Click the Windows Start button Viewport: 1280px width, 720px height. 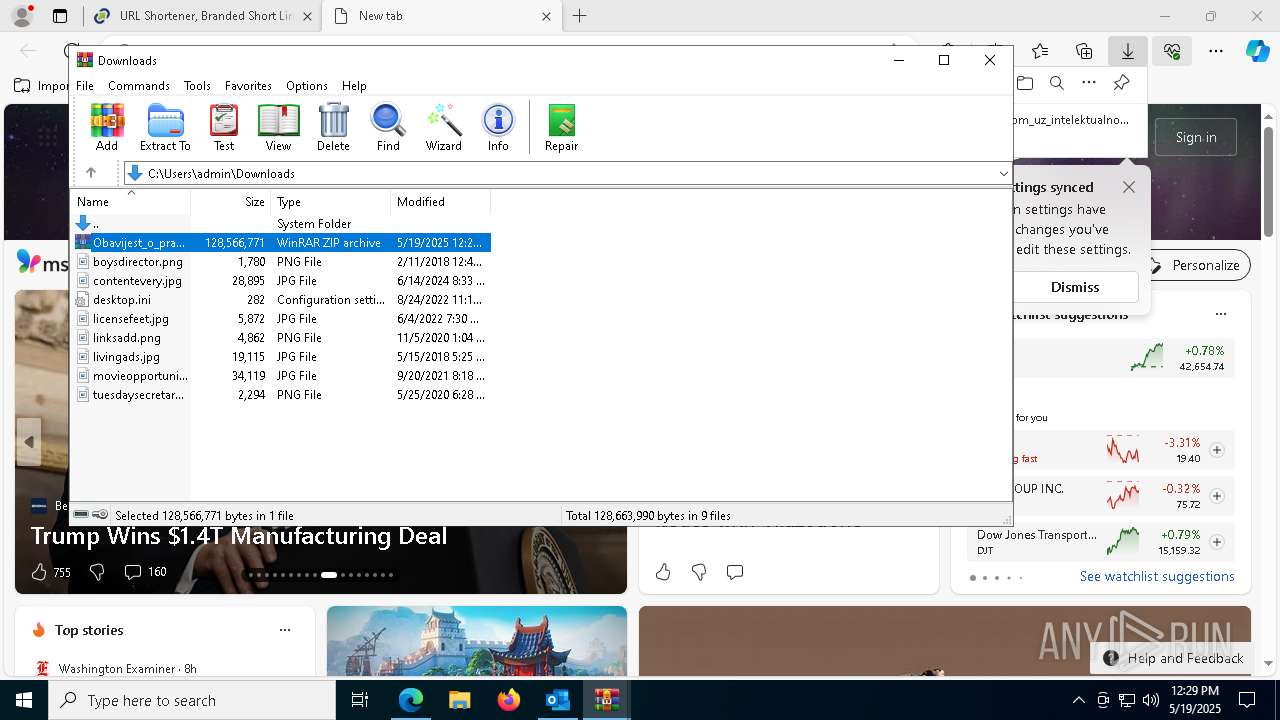click(24, 700)
